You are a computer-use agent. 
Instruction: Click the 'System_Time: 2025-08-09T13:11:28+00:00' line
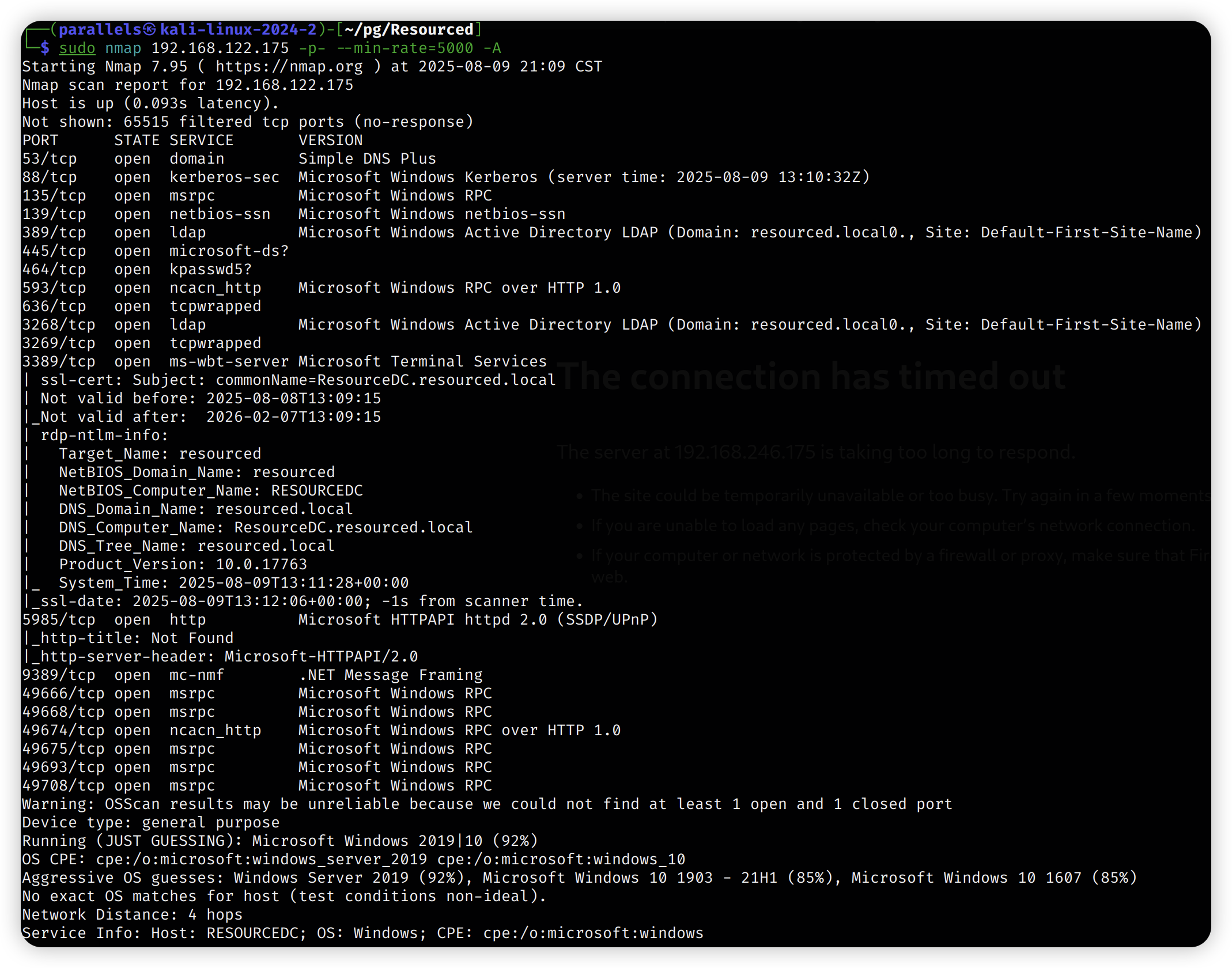pos(234,583)
